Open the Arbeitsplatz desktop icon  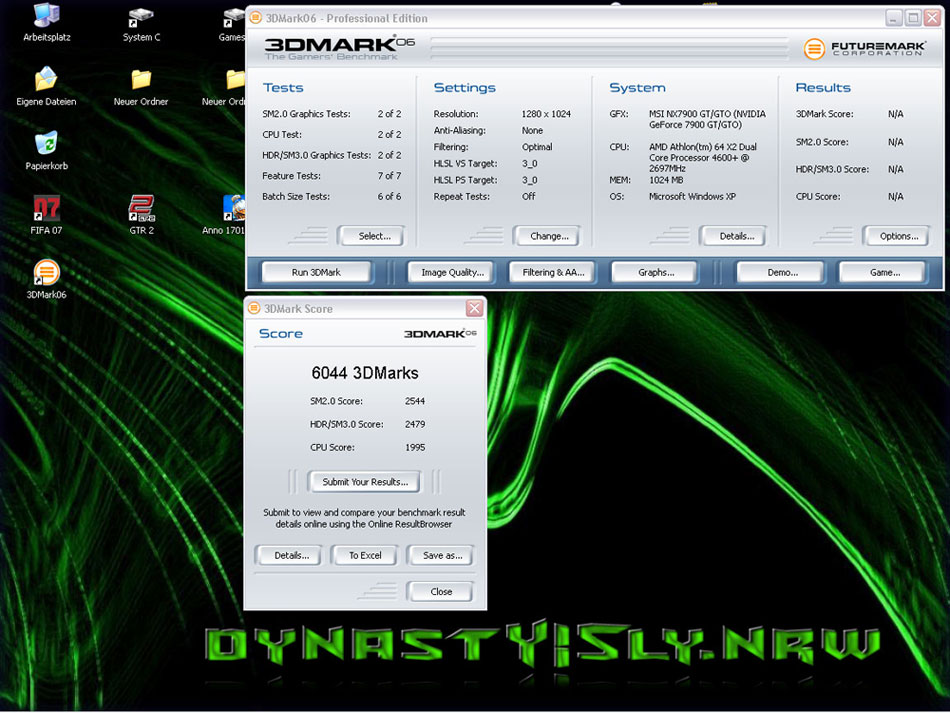(x=47, y=22)
